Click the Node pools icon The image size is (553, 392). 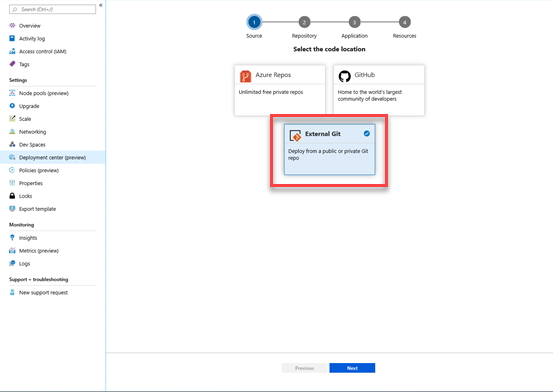click(12, 93)
